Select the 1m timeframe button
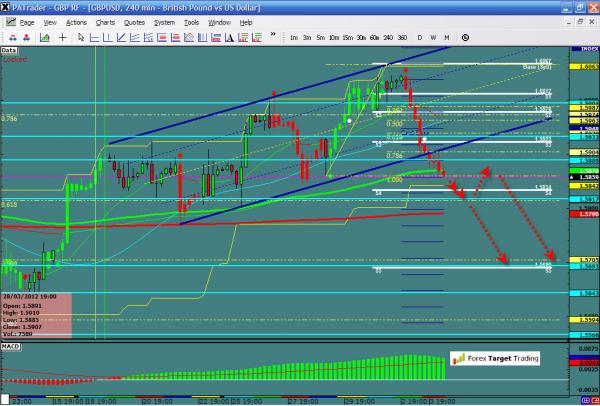This screenshot has height=406, width=600. (x=295, y=37)
